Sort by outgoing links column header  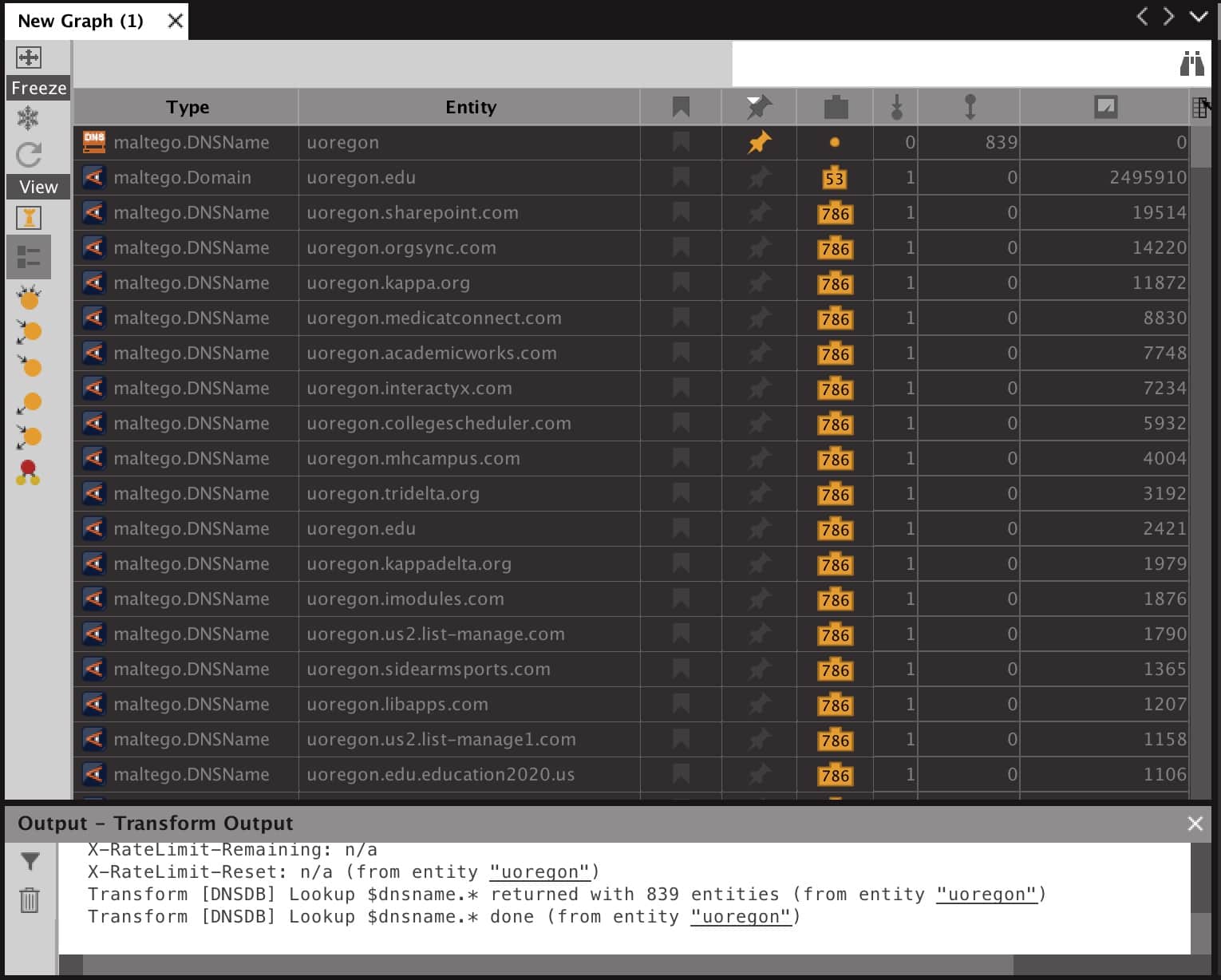[x=970, y=107]
